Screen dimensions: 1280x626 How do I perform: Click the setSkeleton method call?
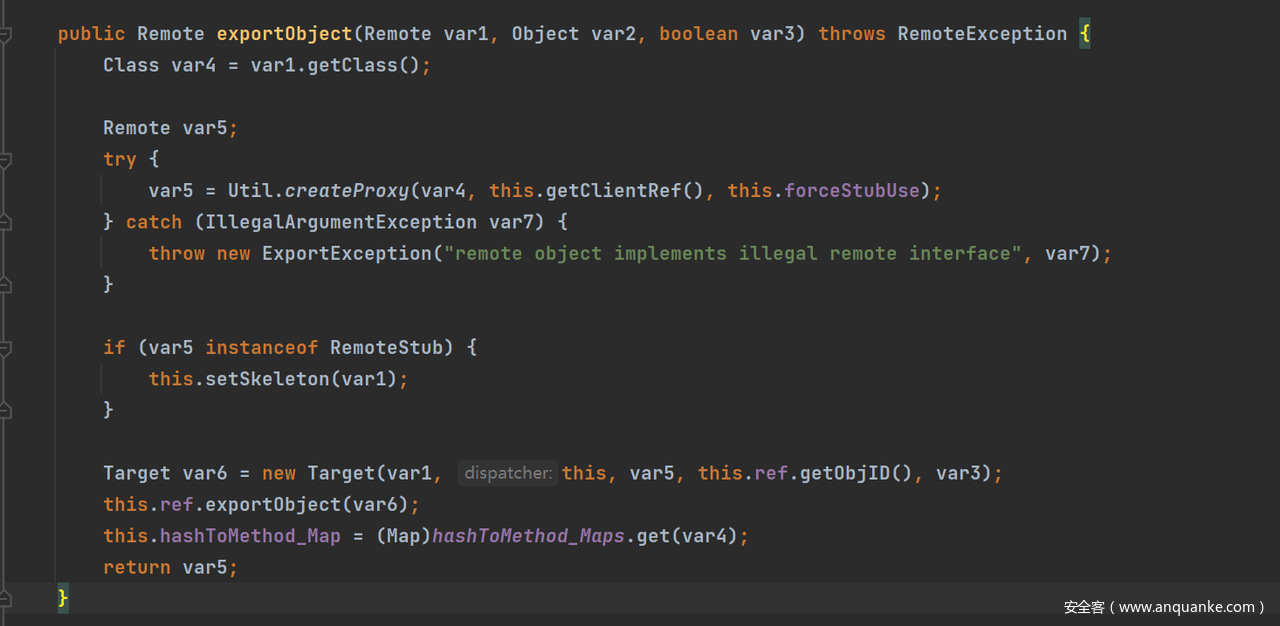[267, 379]
